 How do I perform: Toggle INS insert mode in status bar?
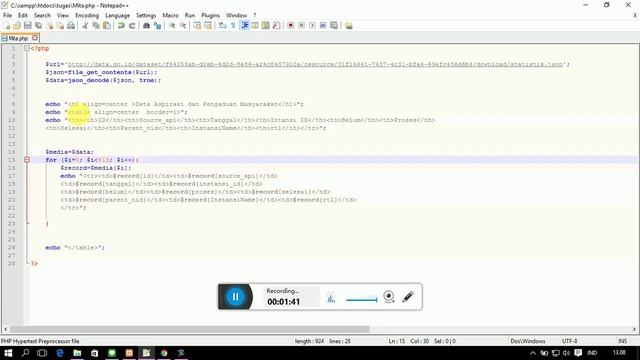622,341
